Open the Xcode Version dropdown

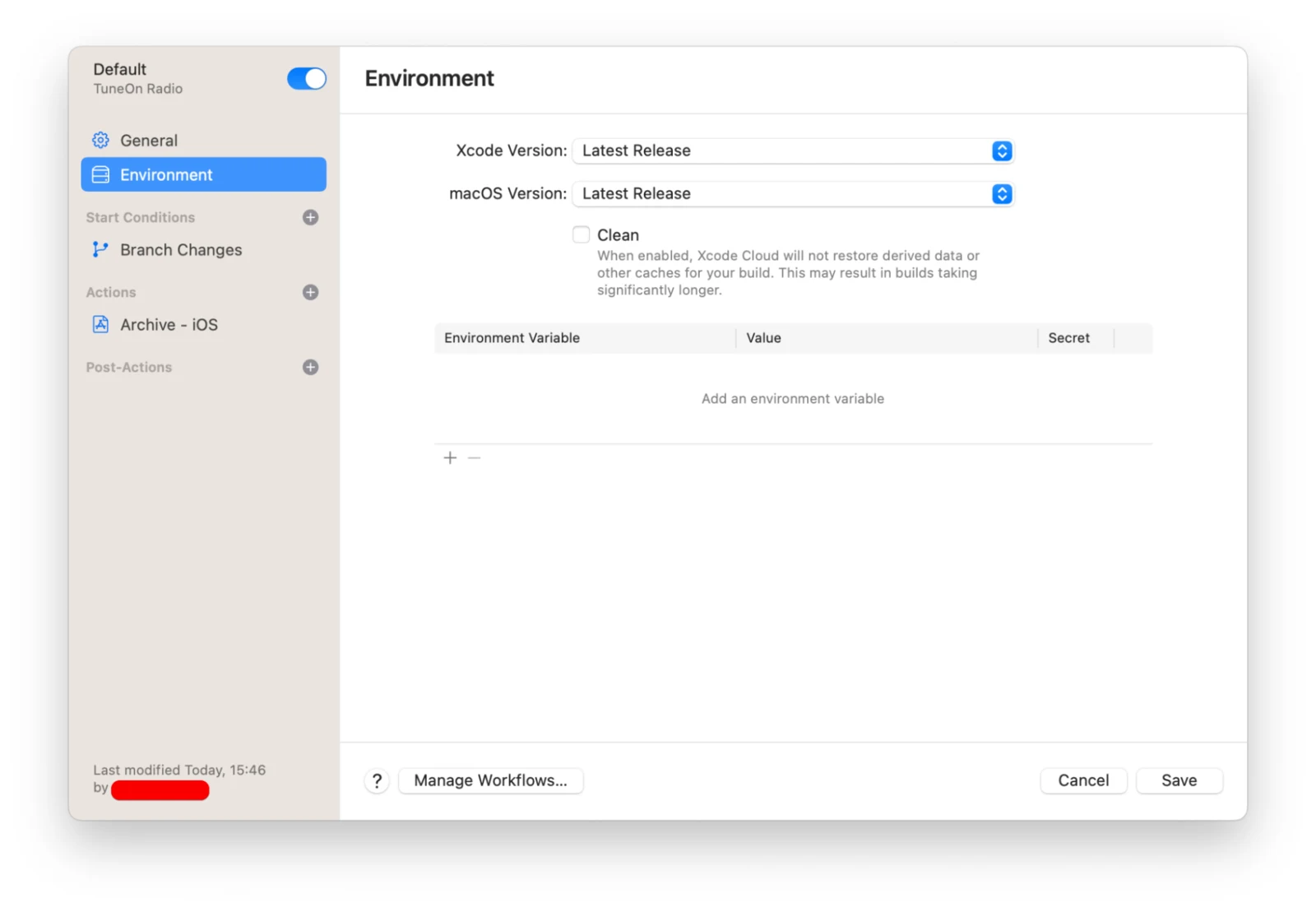click(x=793, y=150)
